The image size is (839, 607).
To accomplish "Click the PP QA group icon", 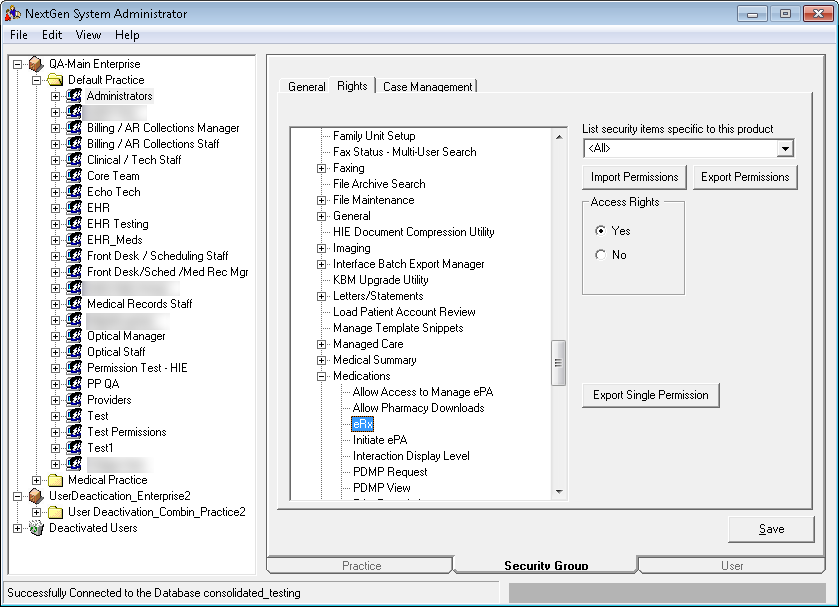I will 74,384.
